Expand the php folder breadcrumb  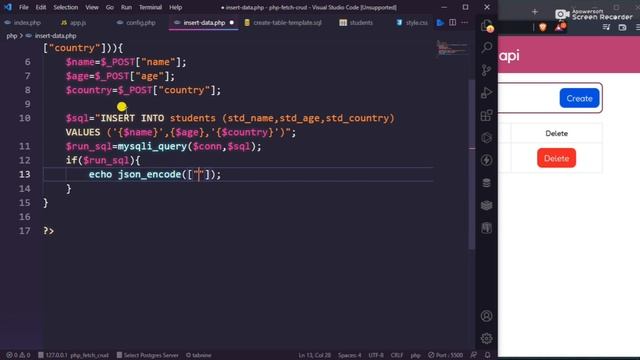[x=11, y=36]
